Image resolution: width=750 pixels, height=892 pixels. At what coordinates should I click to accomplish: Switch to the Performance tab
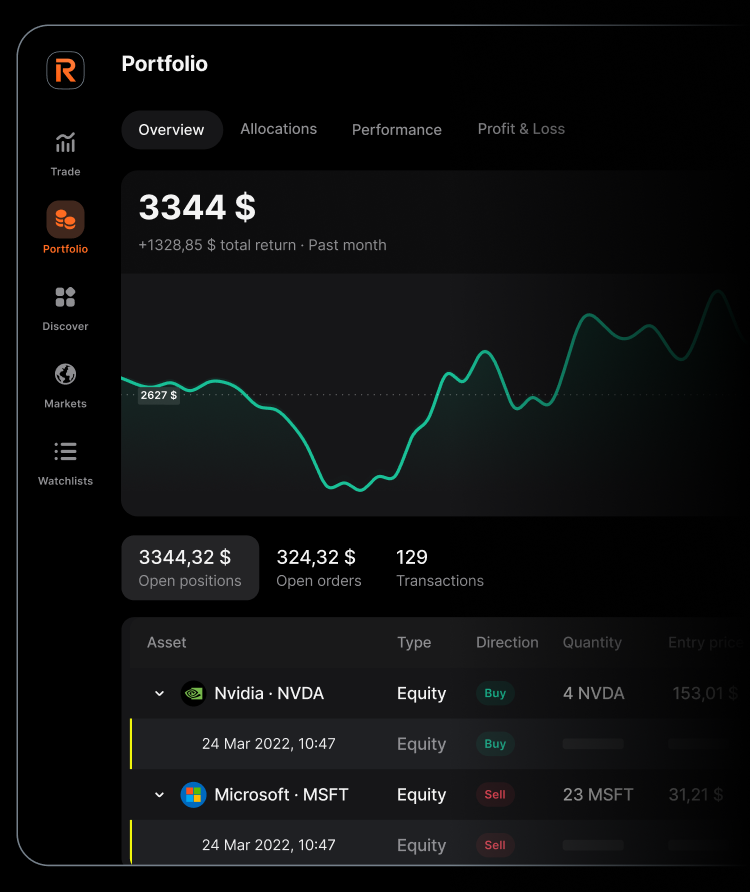point(396,130)
